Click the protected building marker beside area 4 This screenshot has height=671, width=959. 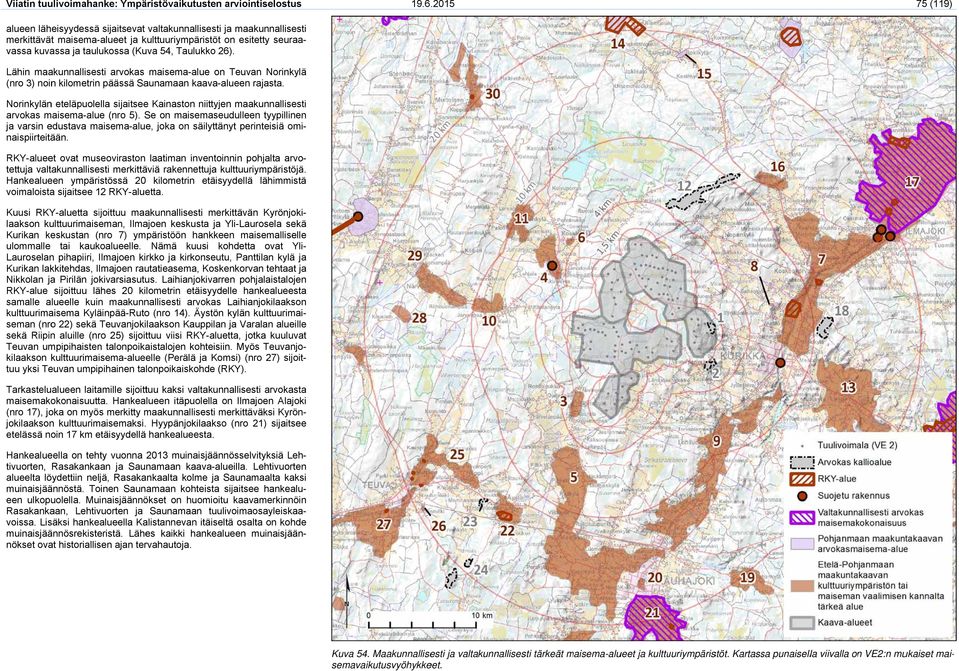click(552, 265)
